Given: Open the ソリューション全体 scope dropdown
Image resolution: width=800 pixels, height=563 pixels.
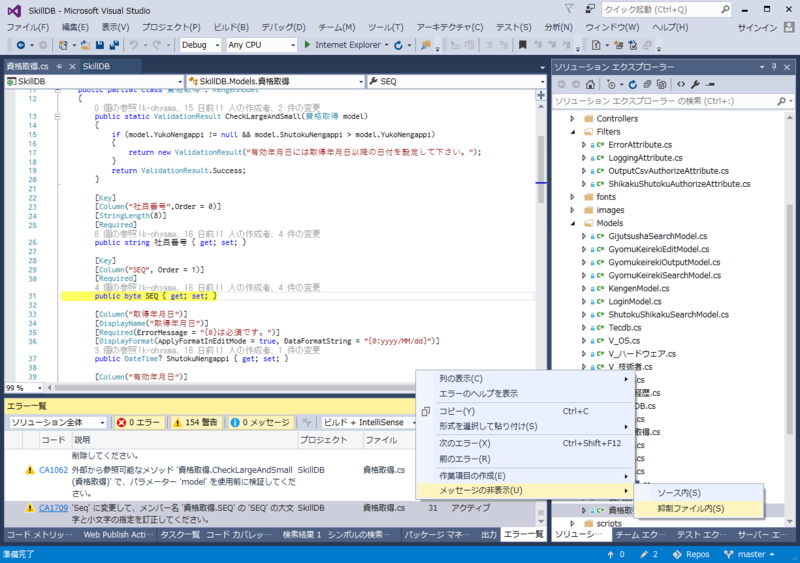Looking at the screenshot, I should 58,423.
